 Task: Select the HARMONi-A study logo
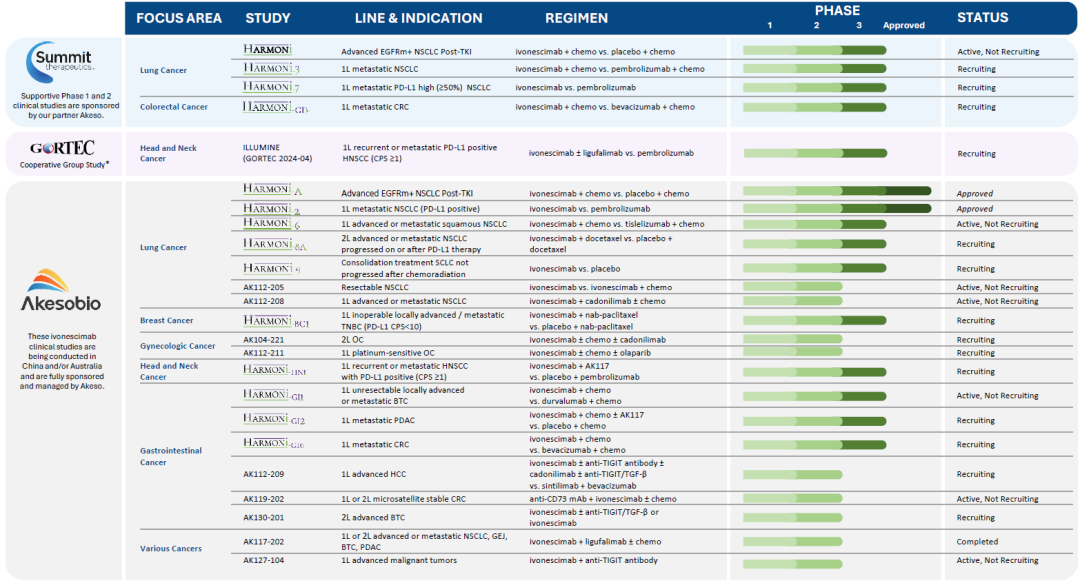click(x=273, y=190)
